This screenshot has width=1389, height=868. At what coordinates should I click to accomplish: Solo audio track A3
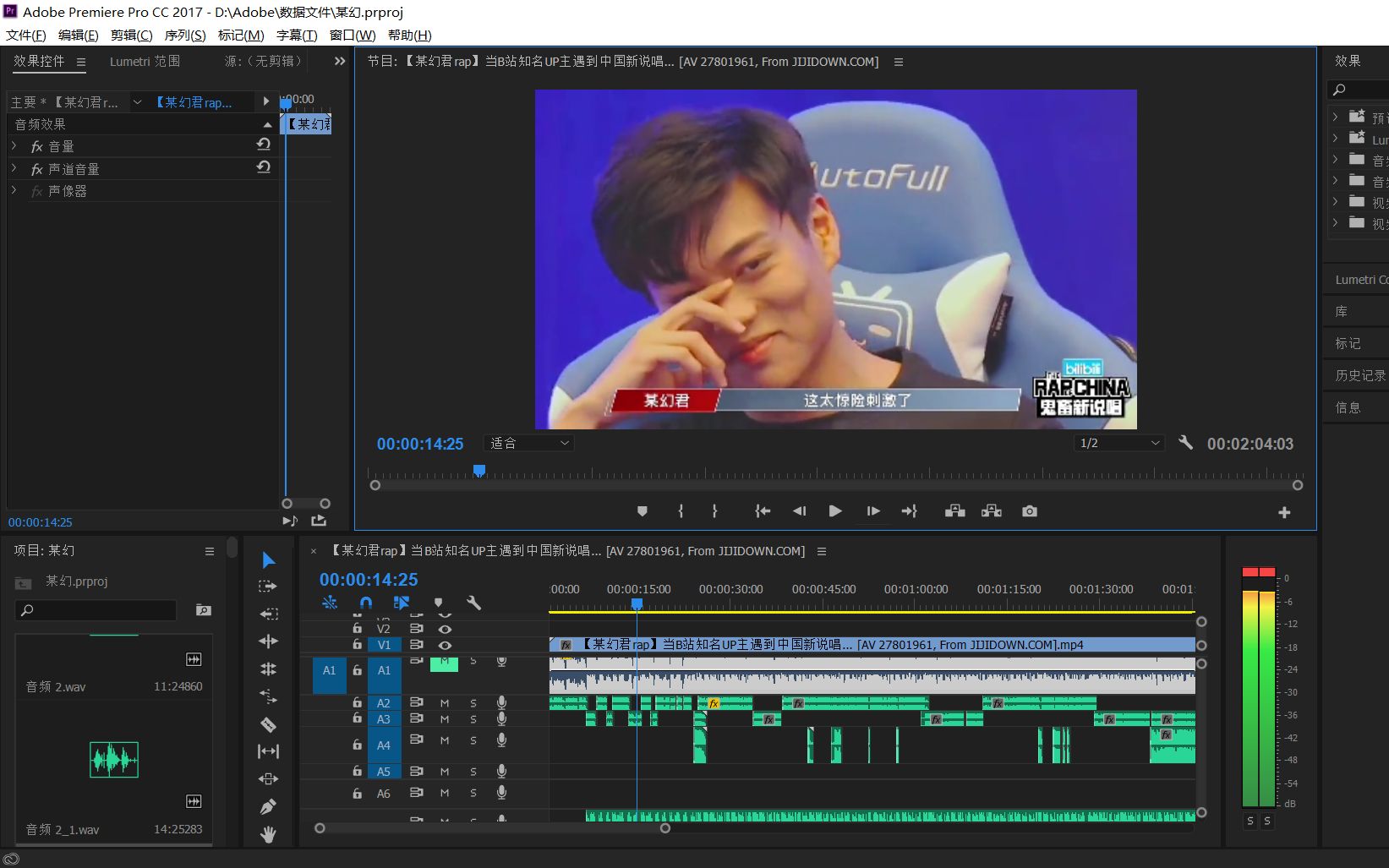pos(473,719)
